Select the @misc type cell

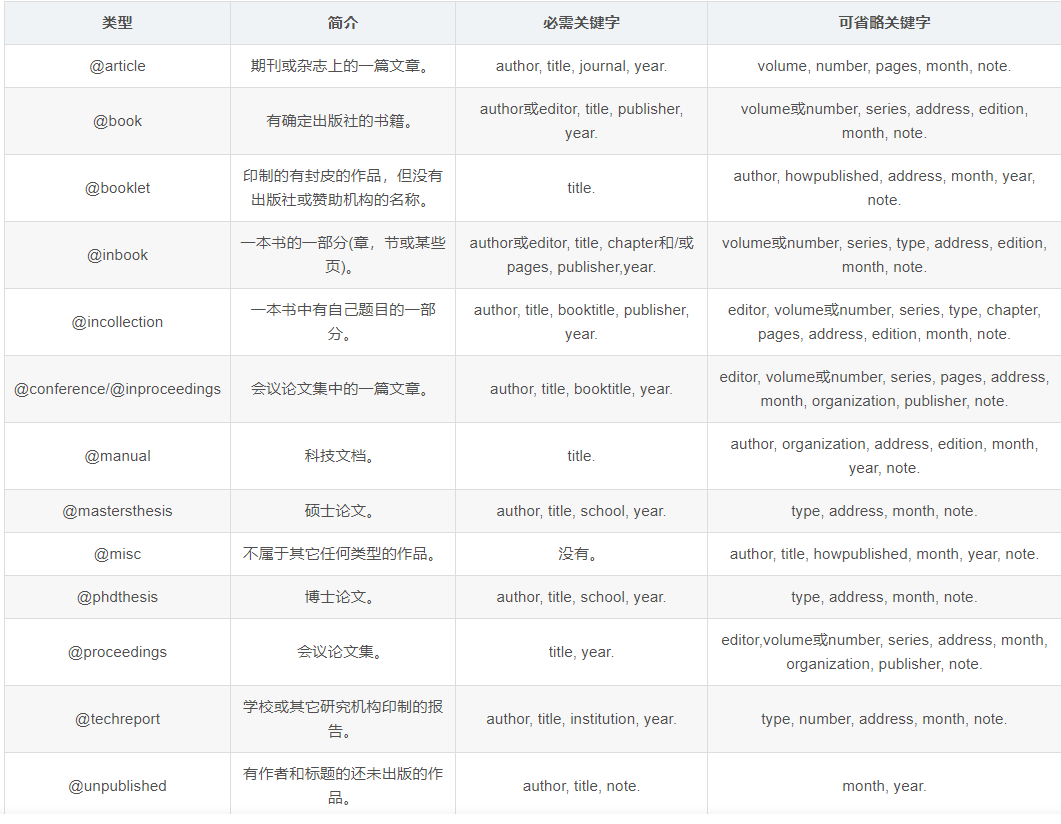117,554
